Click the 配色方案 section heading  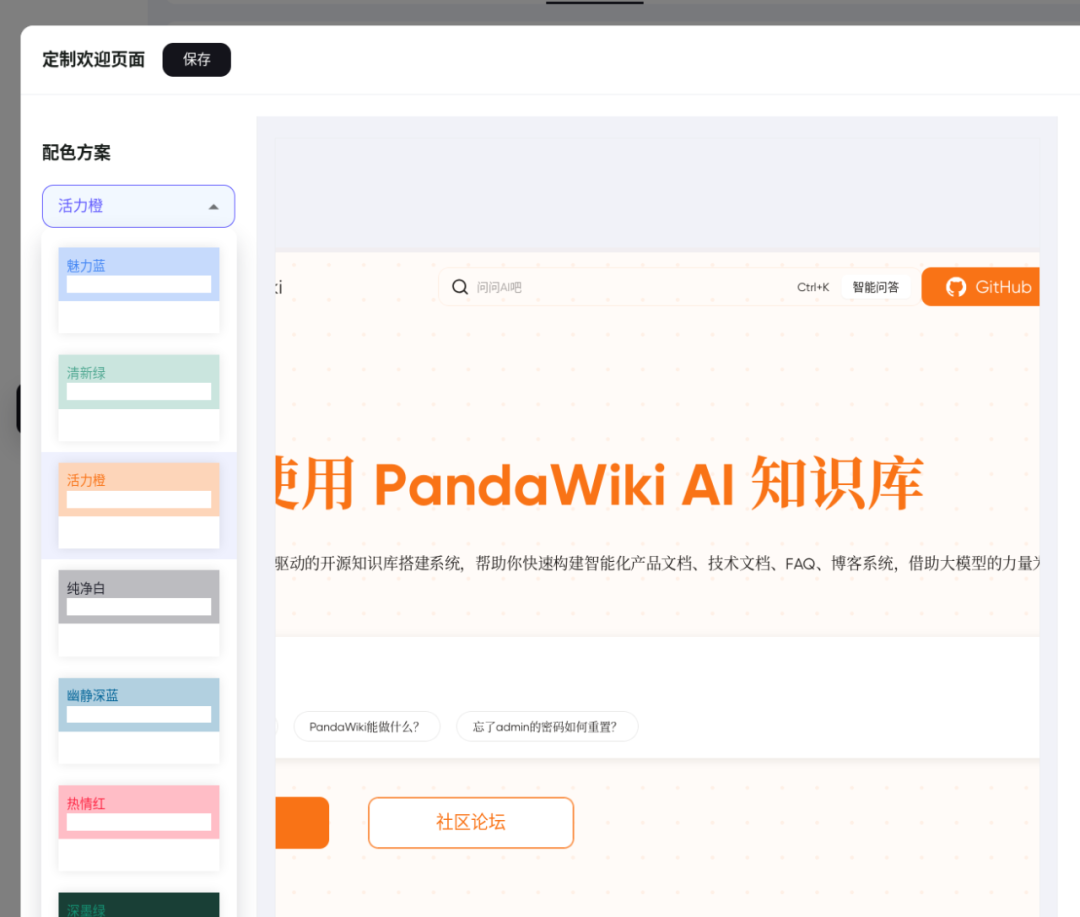(x=76, y=152)
